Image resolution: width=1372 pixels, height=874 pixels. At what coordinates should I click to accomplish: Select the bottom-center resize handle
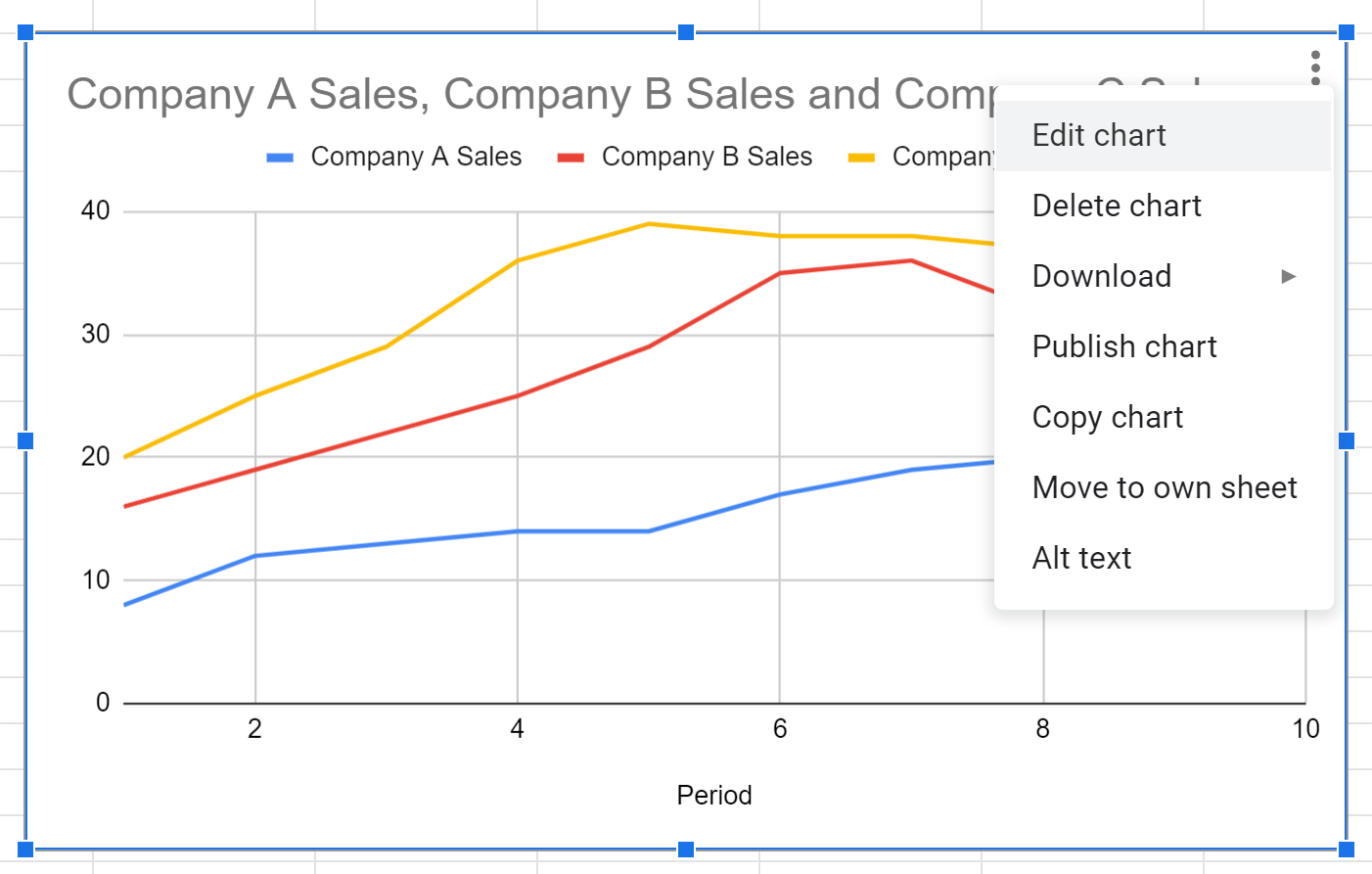pos(686,849)
